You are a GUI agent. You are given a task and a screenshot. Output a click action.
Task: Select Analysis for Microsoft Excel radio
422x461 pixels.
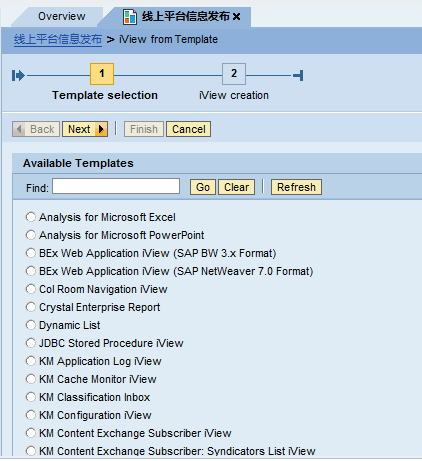[x=31, y=217]
